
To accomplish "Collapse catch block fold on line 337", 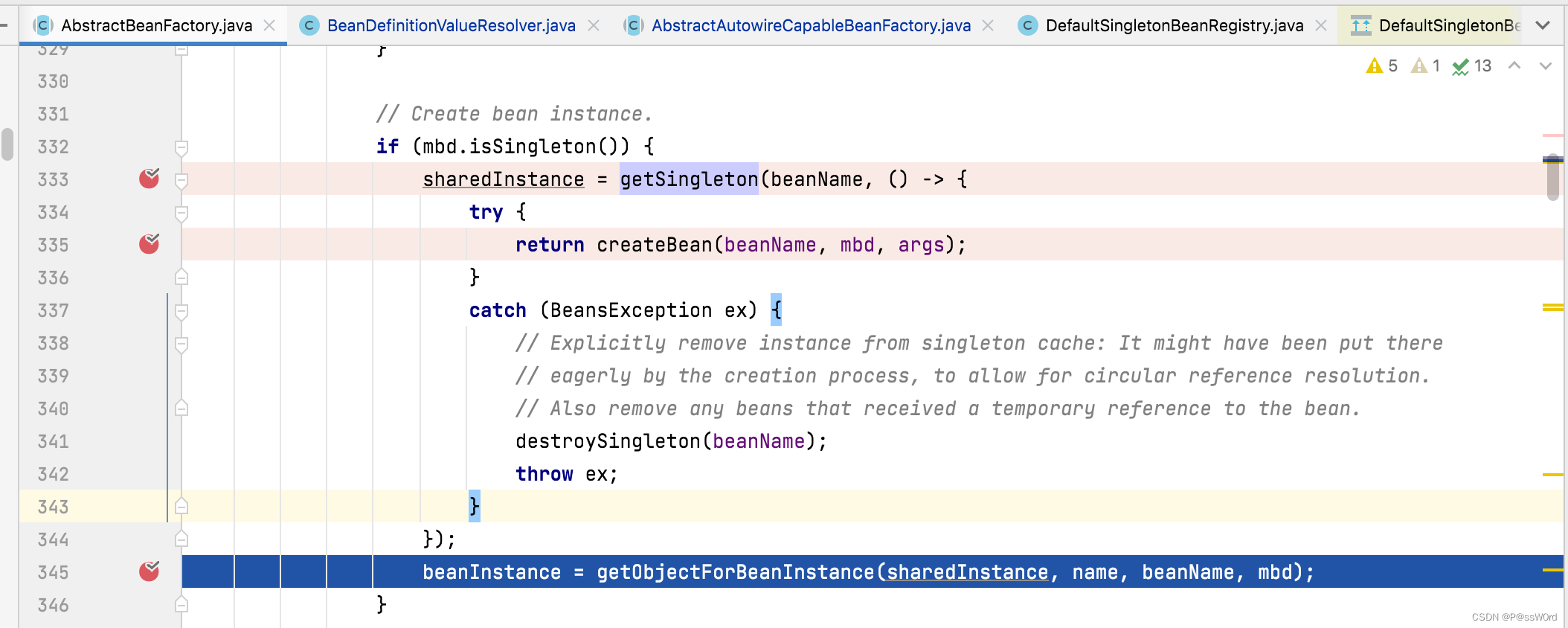I will (x=181, y=311).
